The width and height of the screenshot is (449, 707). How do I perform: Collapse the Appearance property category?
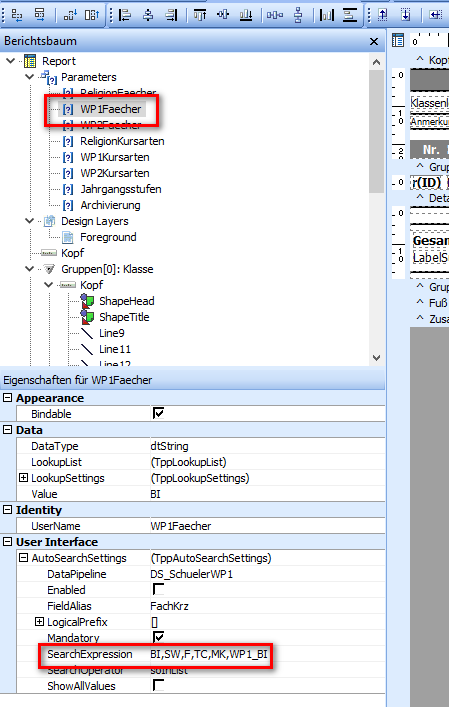point(8,398)
